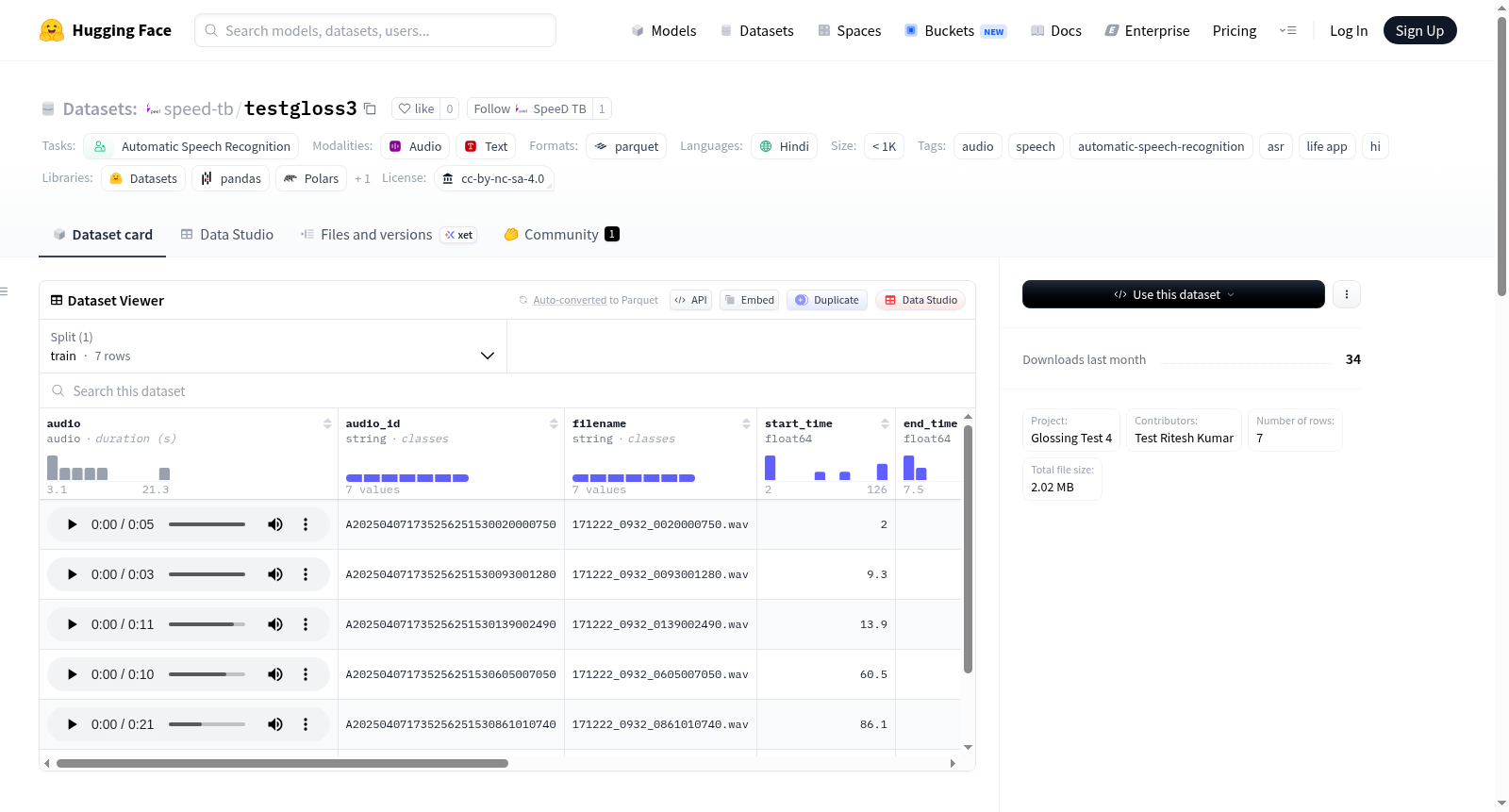Screen dimensions: 1509x812
Task: Open more options for the 0:11 audio
Action: [x=306, y=624]
